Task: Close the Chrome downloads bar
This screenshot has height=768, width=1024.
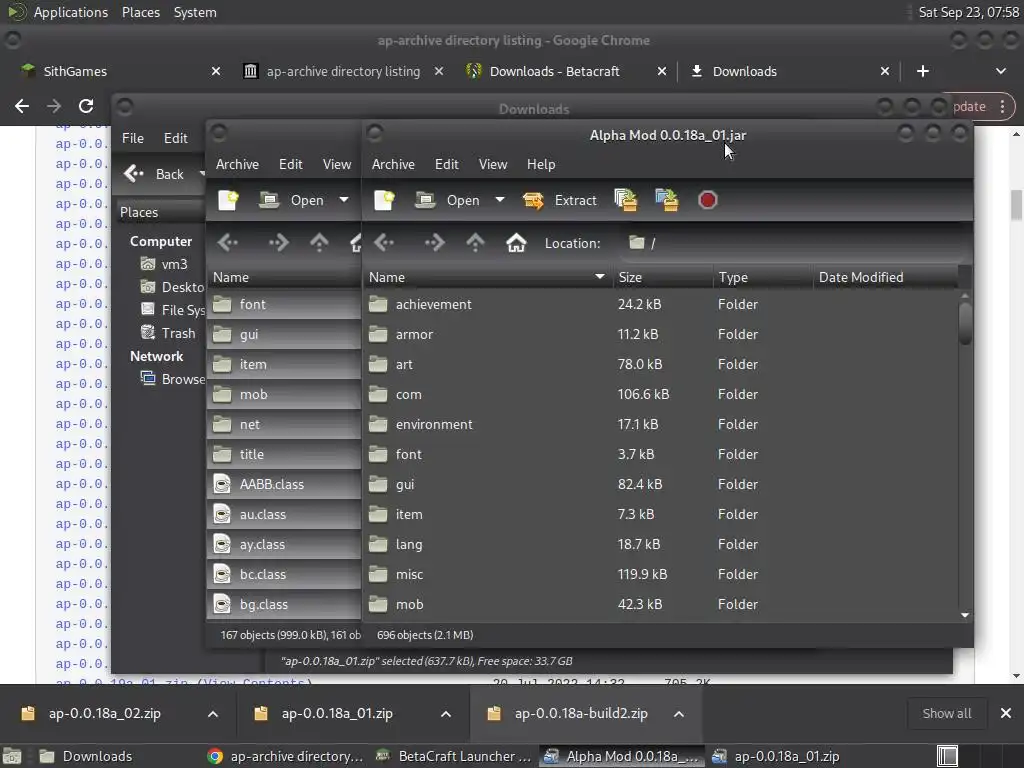Action: coord(1006,714)
